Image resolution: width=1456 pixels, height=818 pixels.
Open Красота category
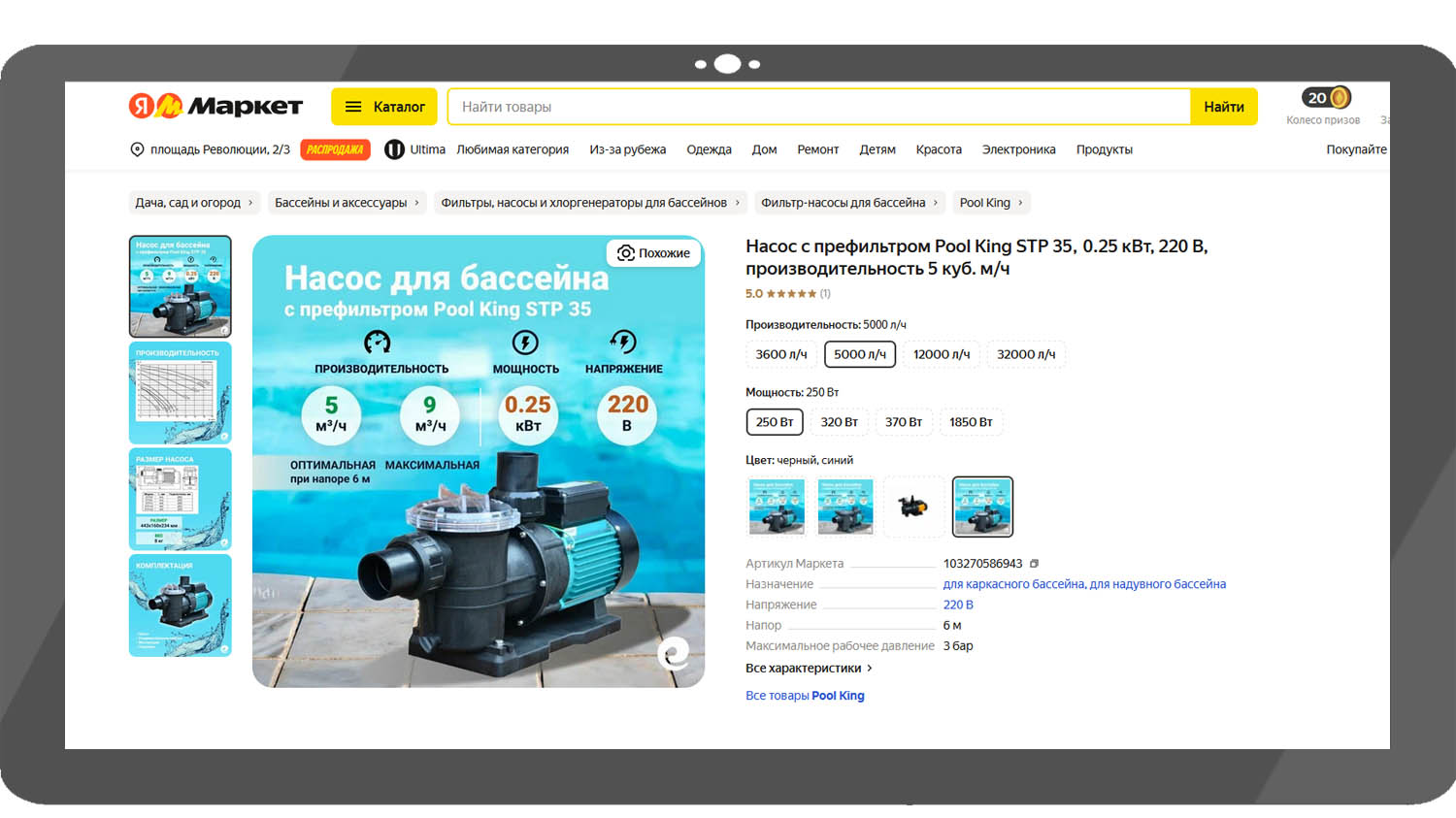pos(939,149)
